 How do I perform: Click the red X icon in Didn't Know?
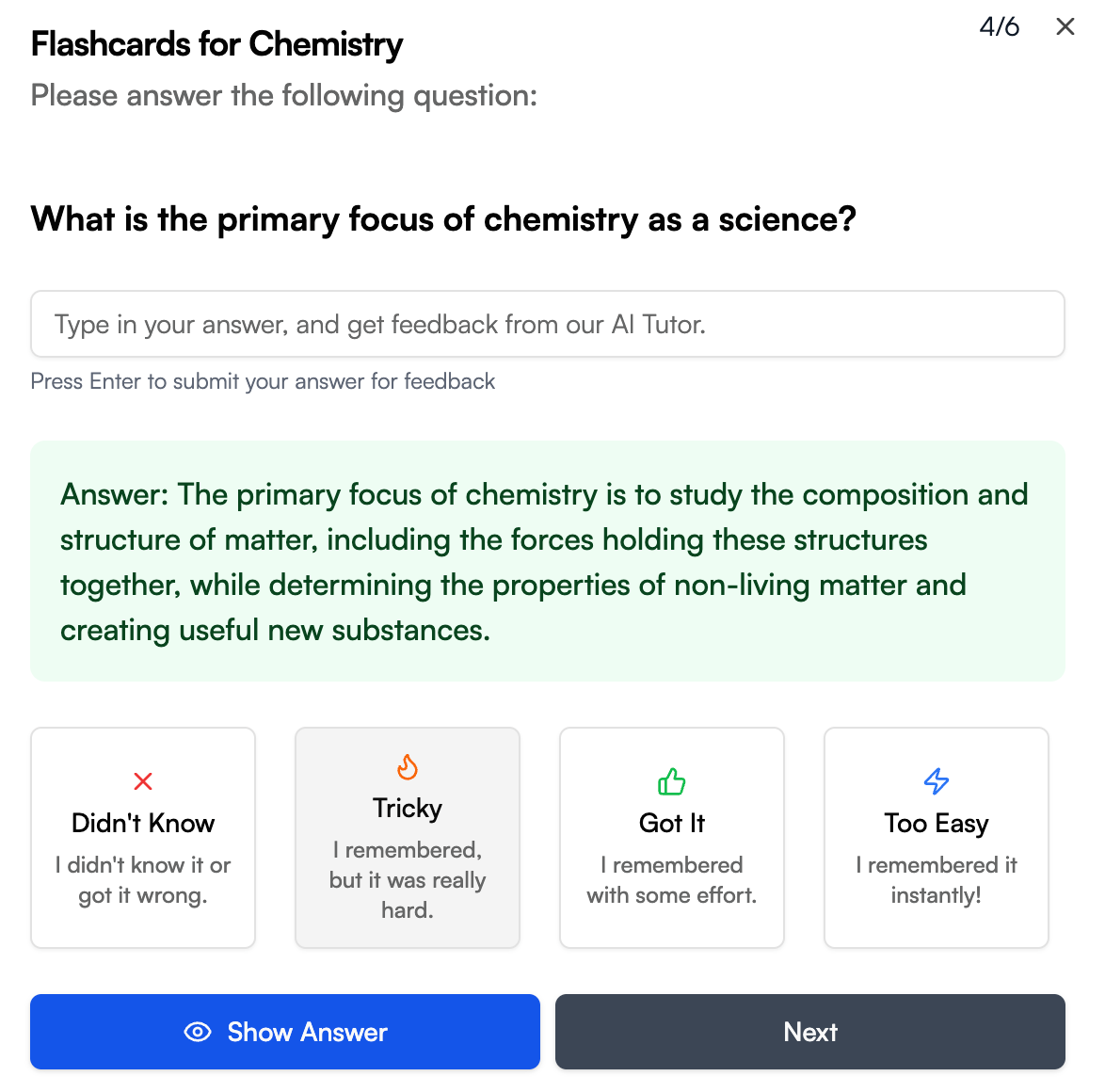[143, 781]
